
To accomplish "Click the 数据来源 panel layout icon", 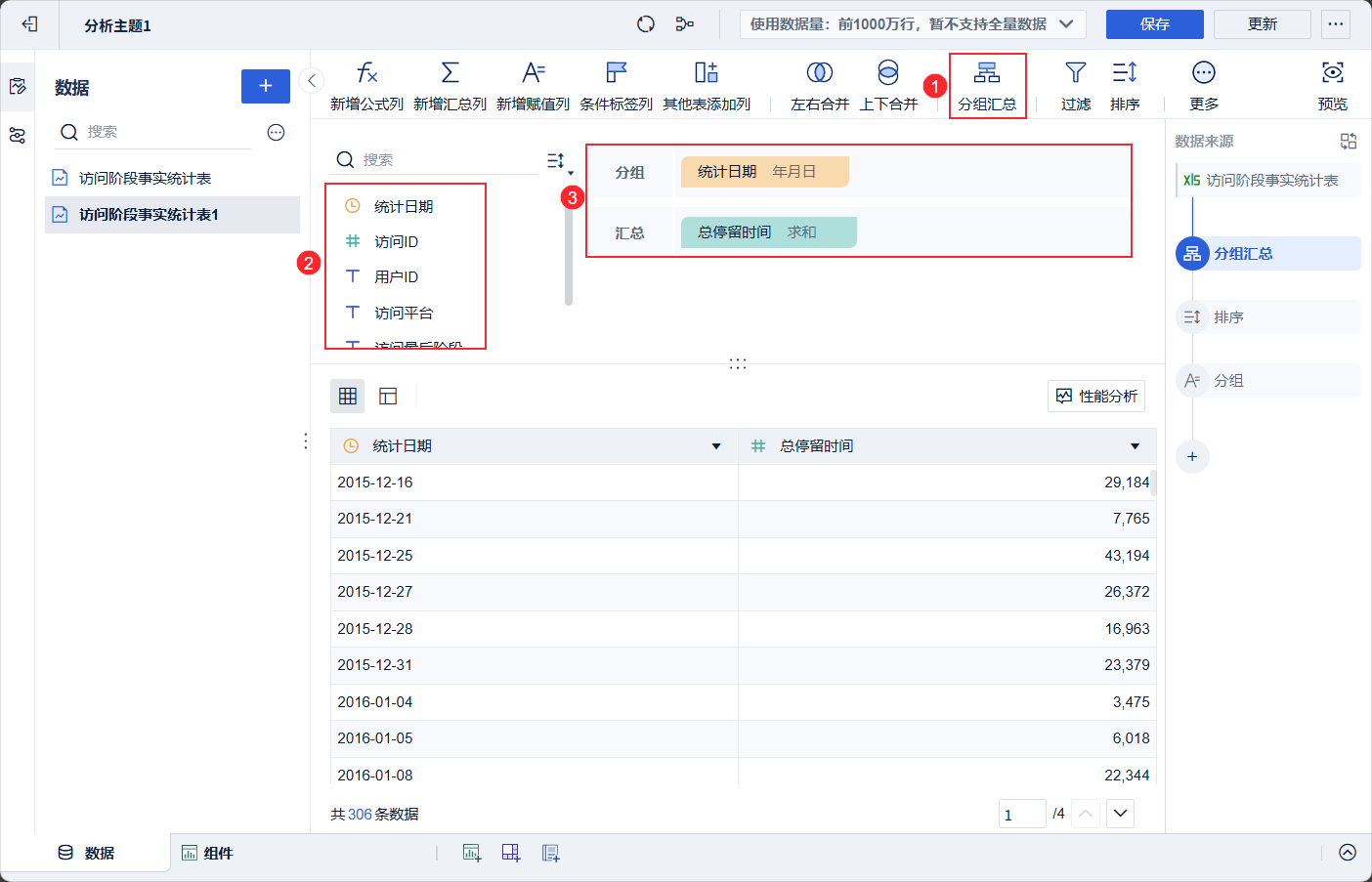I will [x=1349, y=142].
